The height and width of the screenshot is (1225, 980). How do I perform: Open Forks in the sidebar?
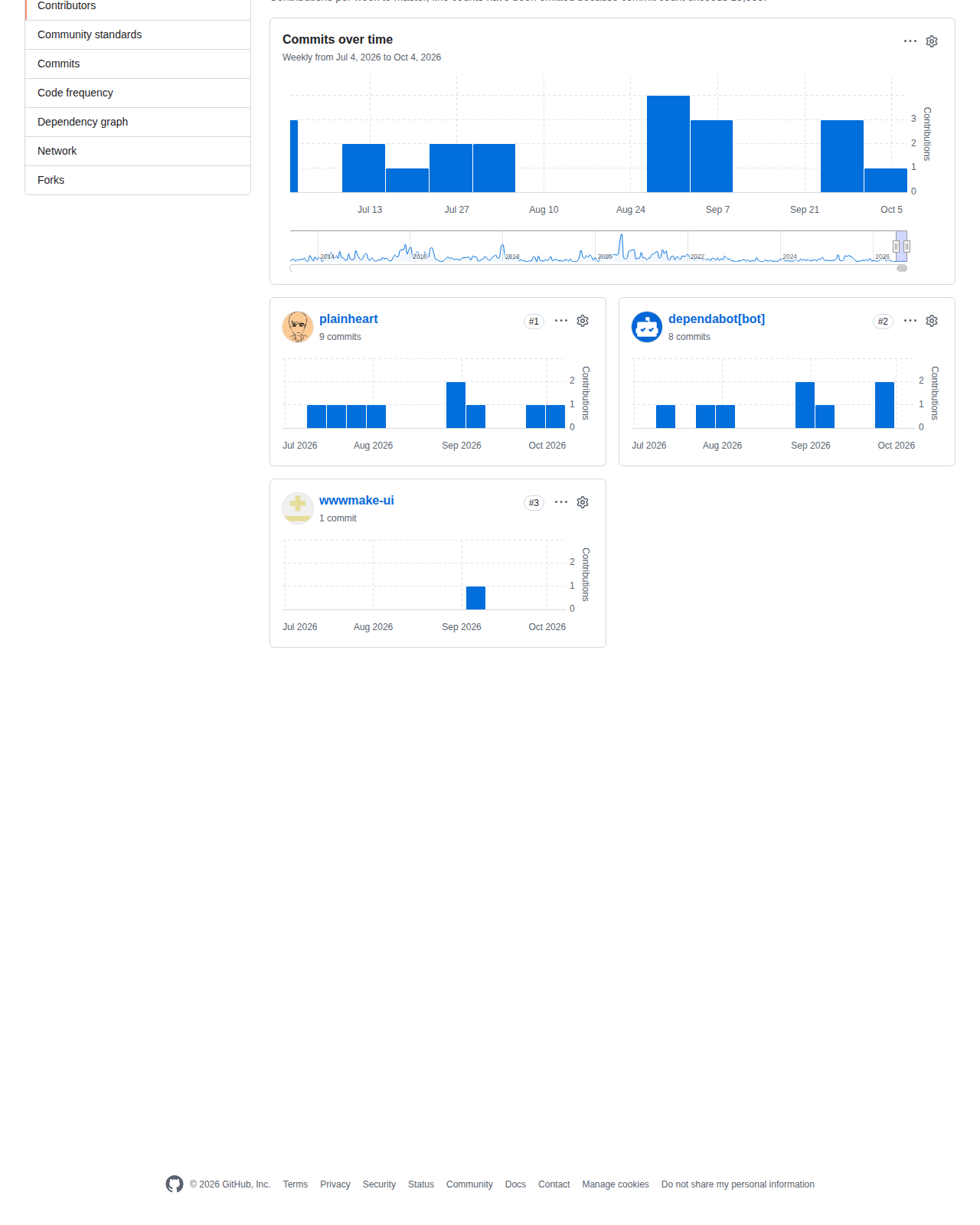click(x=138, y=181)
